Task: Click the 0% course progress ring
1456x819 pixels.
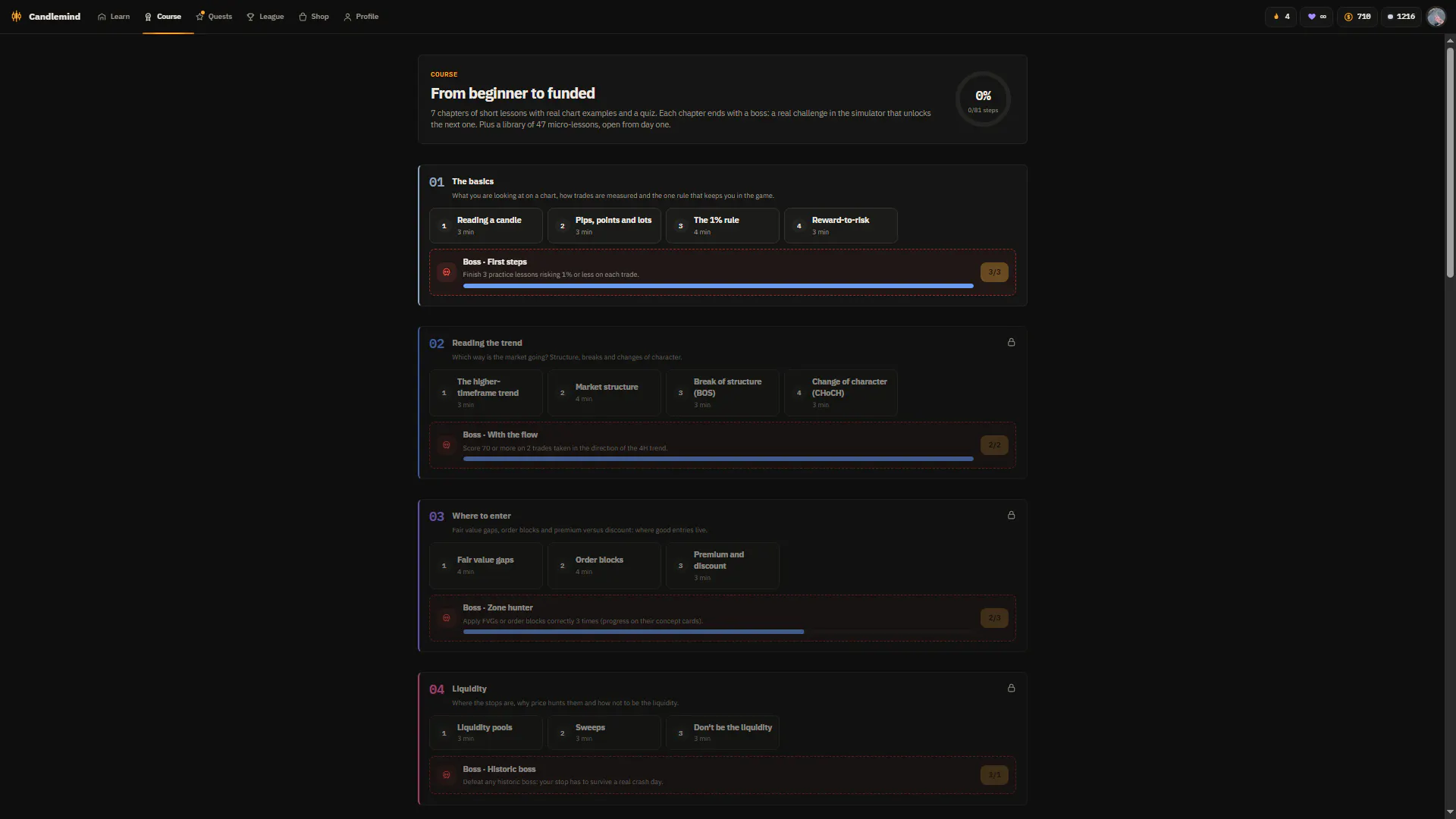Action: 983,99
